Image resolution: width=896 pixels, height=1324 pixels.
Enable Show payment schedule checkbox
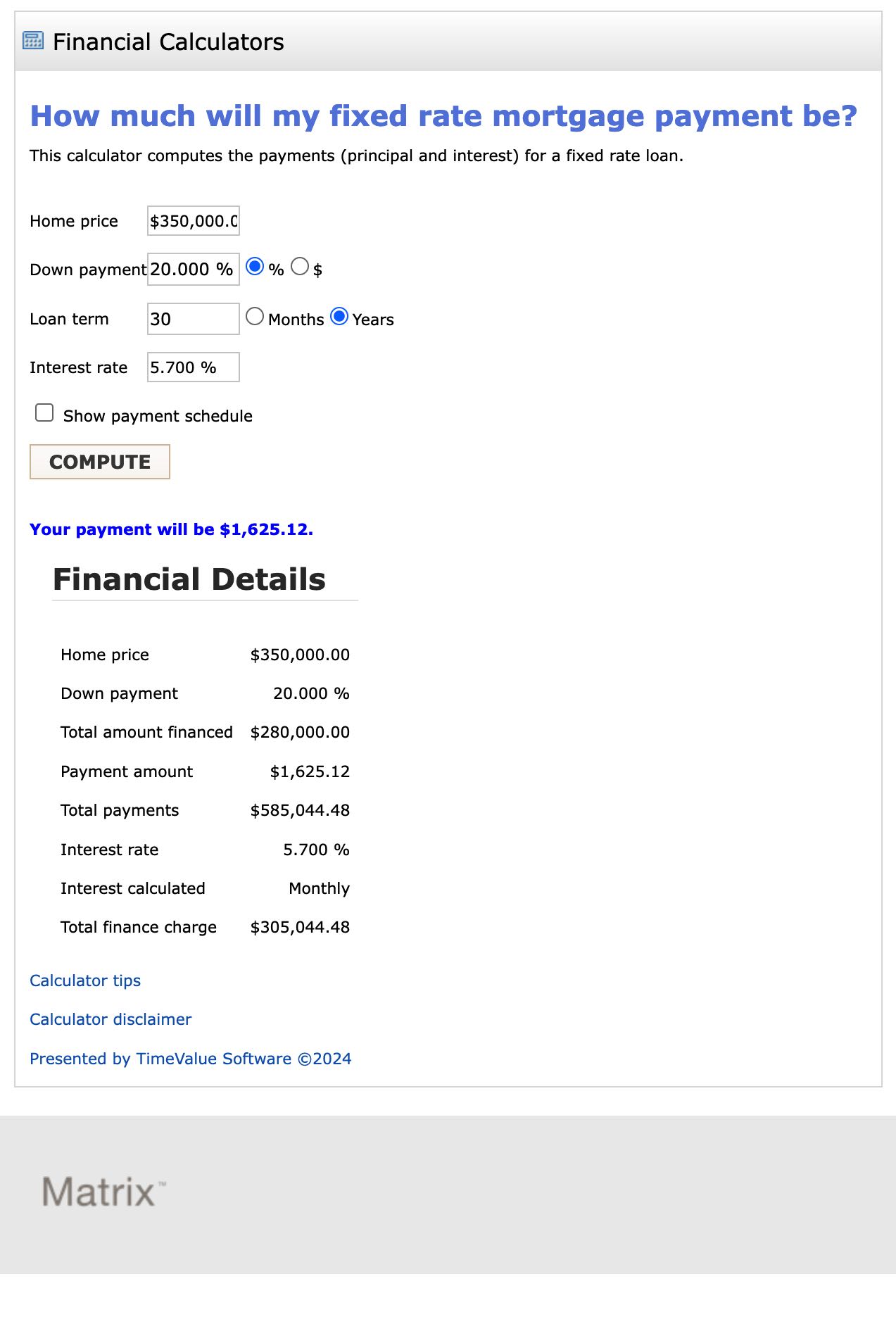click(x=44, y=413)
